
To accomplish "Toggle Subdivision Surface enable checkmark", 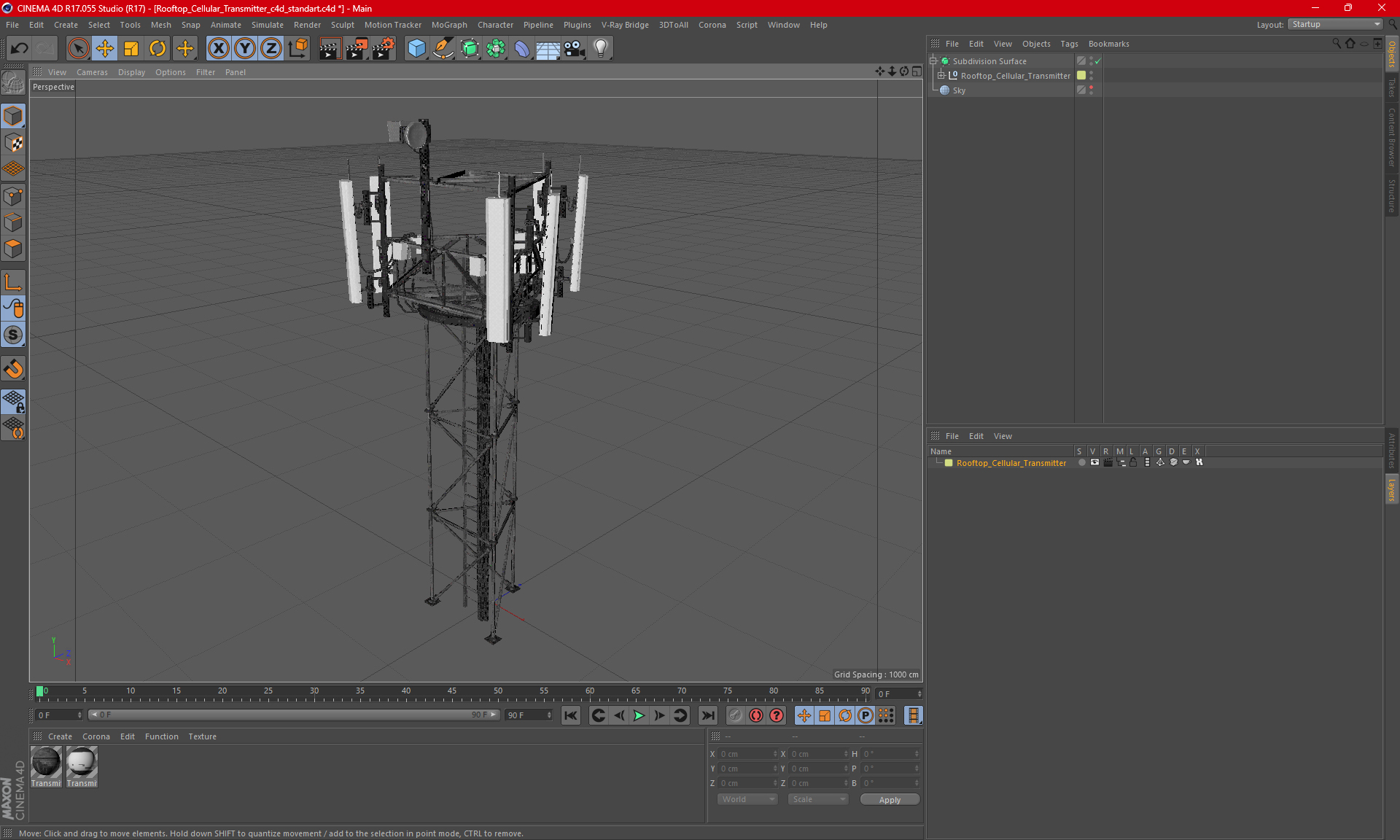I will point(1097,61).
